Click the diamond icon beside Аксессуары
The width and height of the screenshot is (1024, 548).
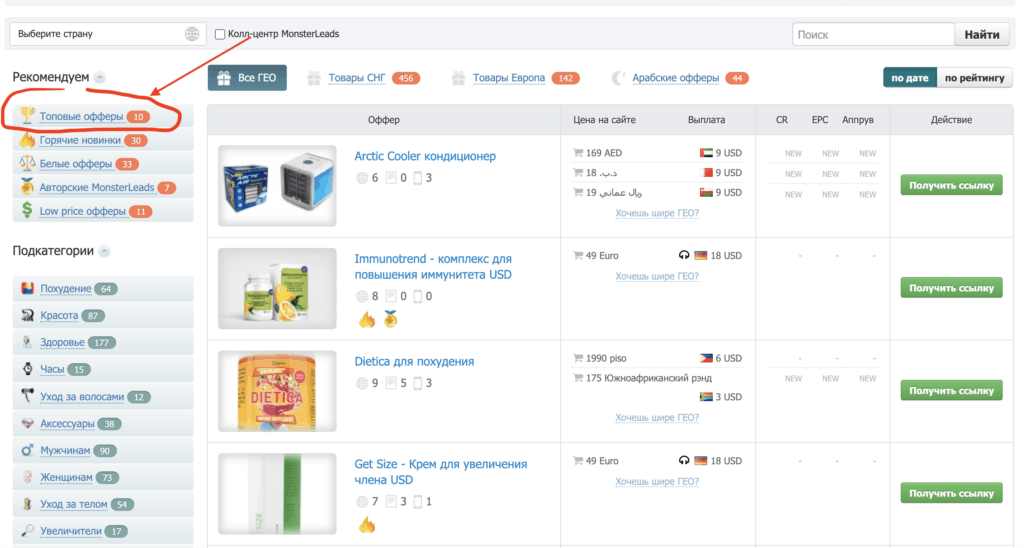[27, 423]
